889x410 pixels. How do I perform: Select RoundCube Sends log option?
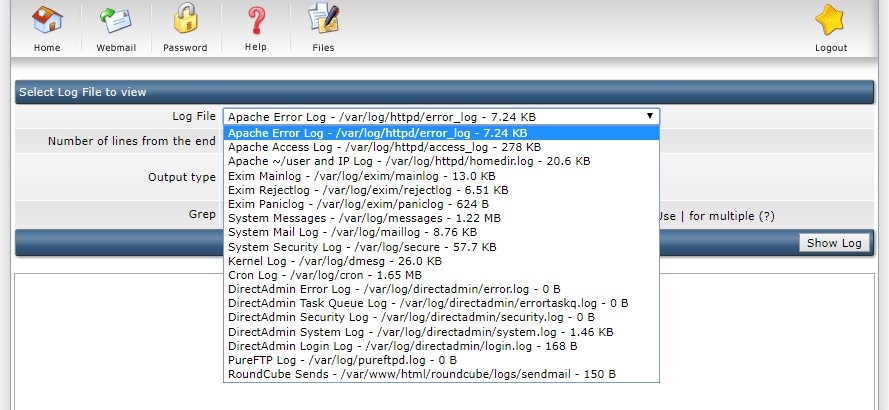(x=441, y=374)
